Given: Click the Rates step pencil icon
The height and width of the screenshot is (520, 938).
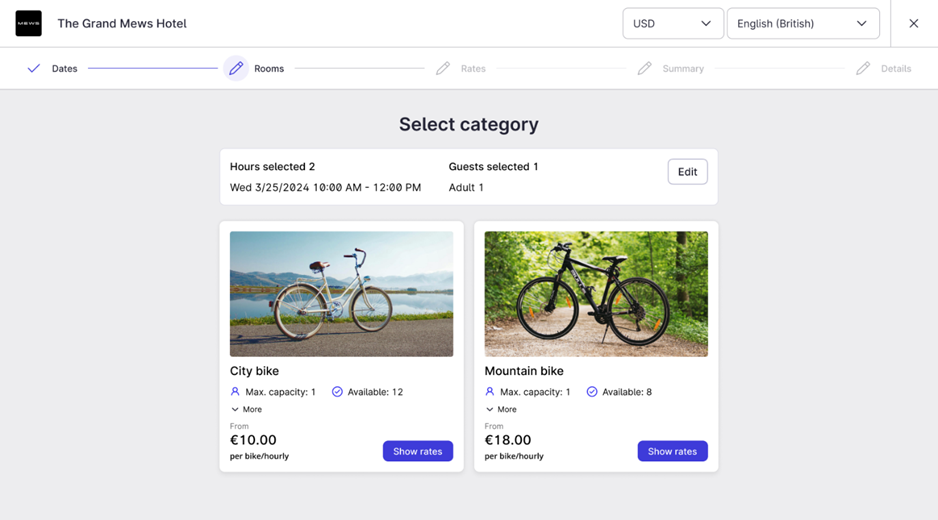Looking at the screenshot, I should pyautogui.click(x=443, y=69).
